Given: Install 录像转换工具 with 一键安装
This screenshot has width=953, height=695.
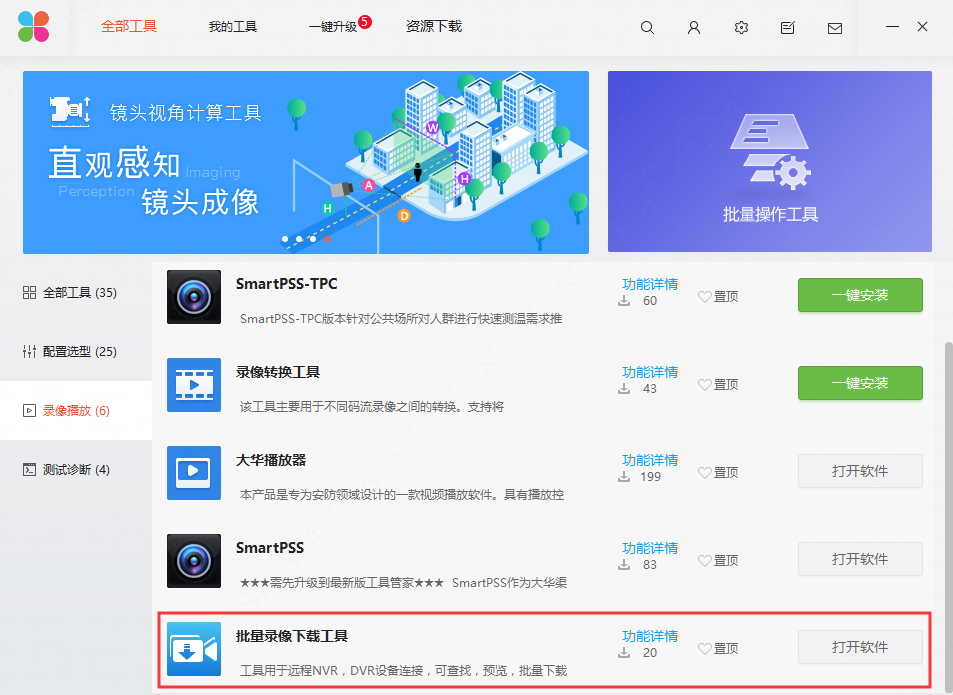Looking at the screenshot, I should click(860, 383).
